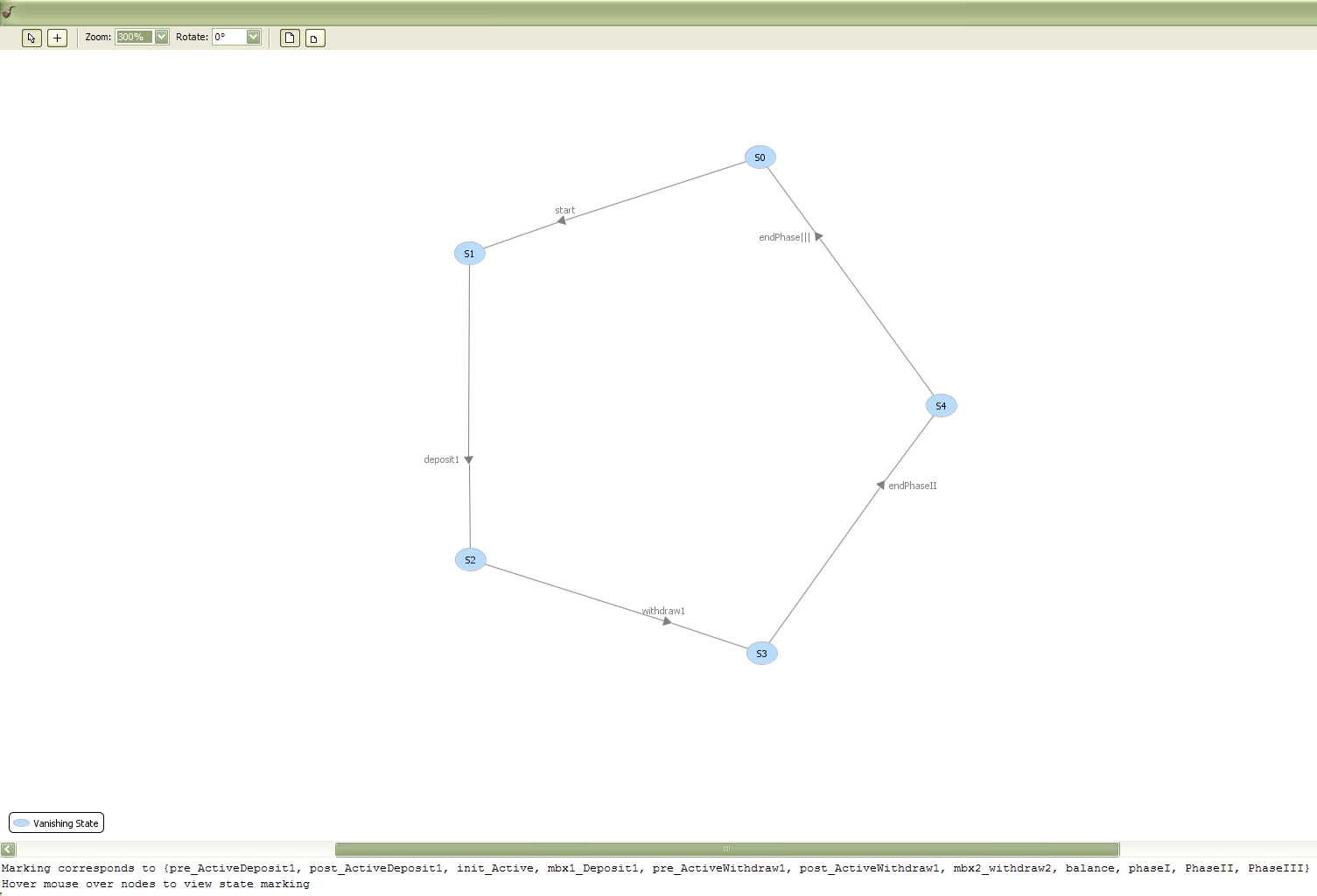The height and width of the screenshot is (896, 1317).
Task: Click the Rotate field showing 0°
Action: pos(230,37)
